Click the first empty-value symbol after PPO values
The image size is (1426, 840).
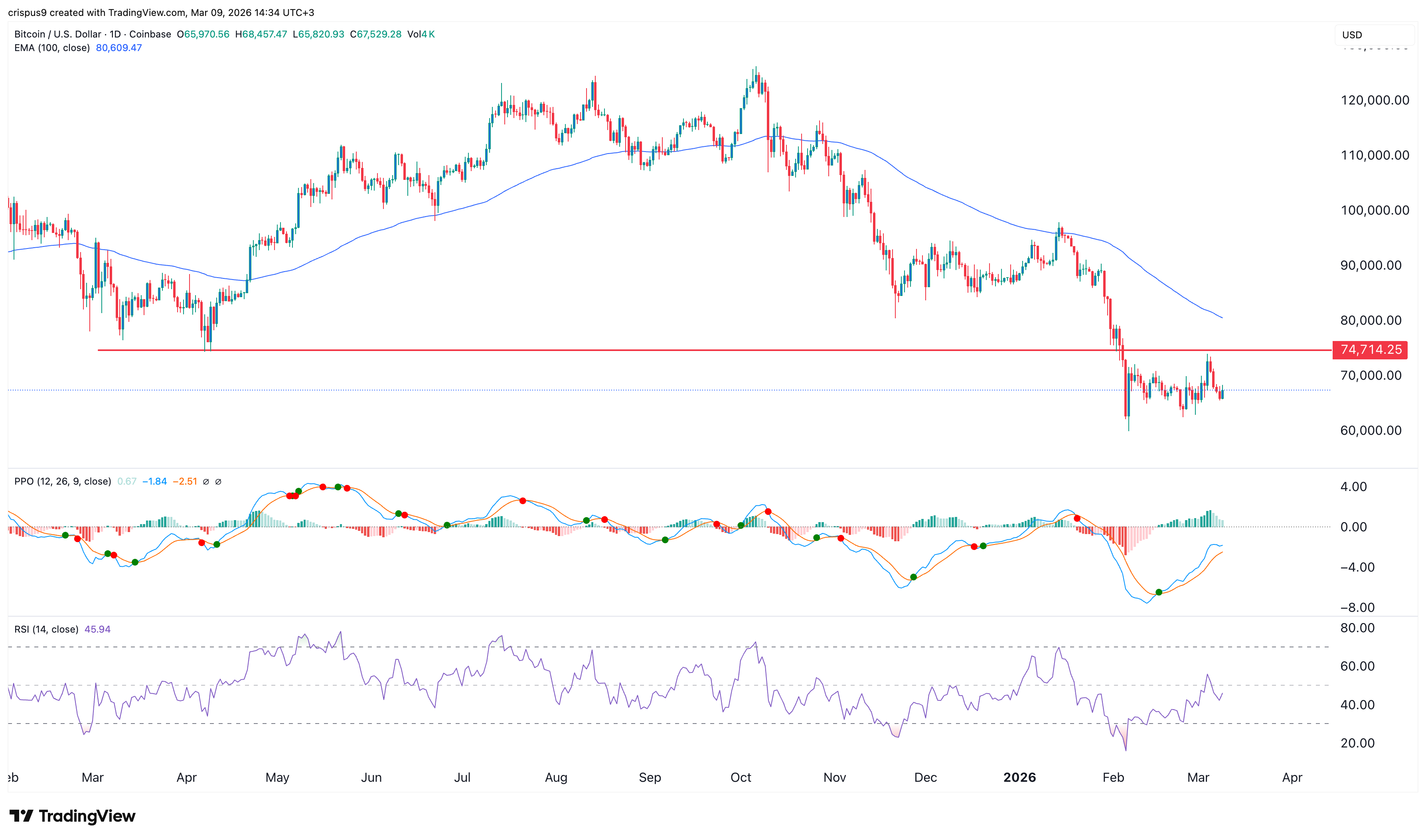(x=206, y=482)
